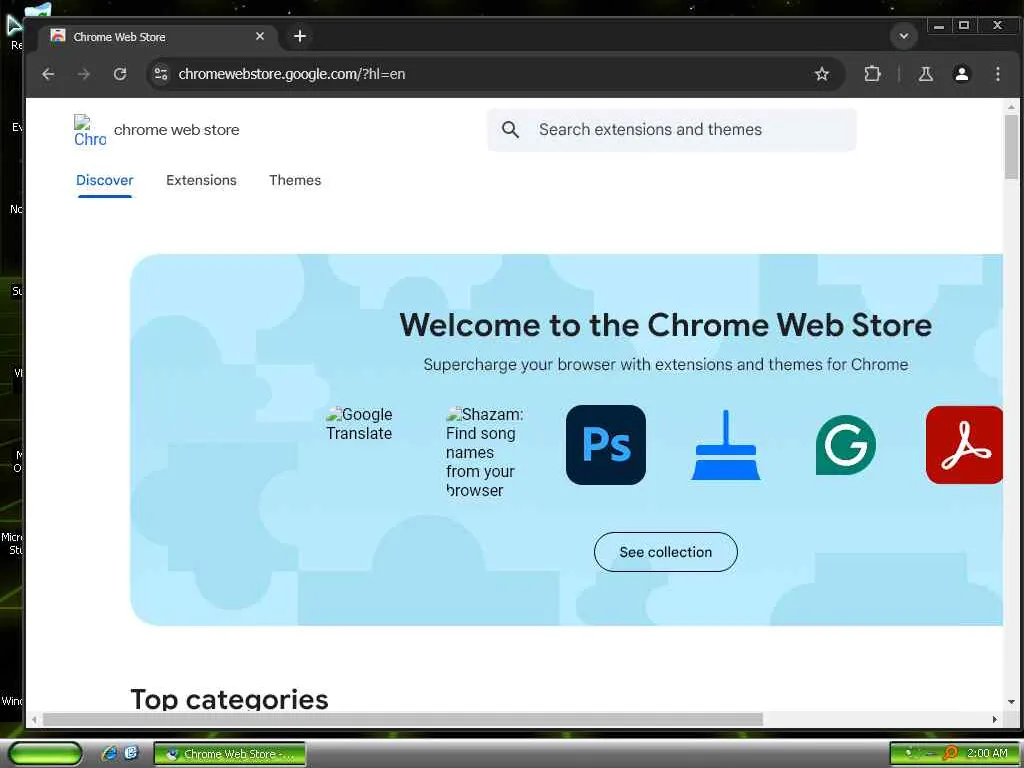Screen dimensions: 1024x768
Task: Click the horizontal scrollbar thumb
Action: tap(402, 719)
